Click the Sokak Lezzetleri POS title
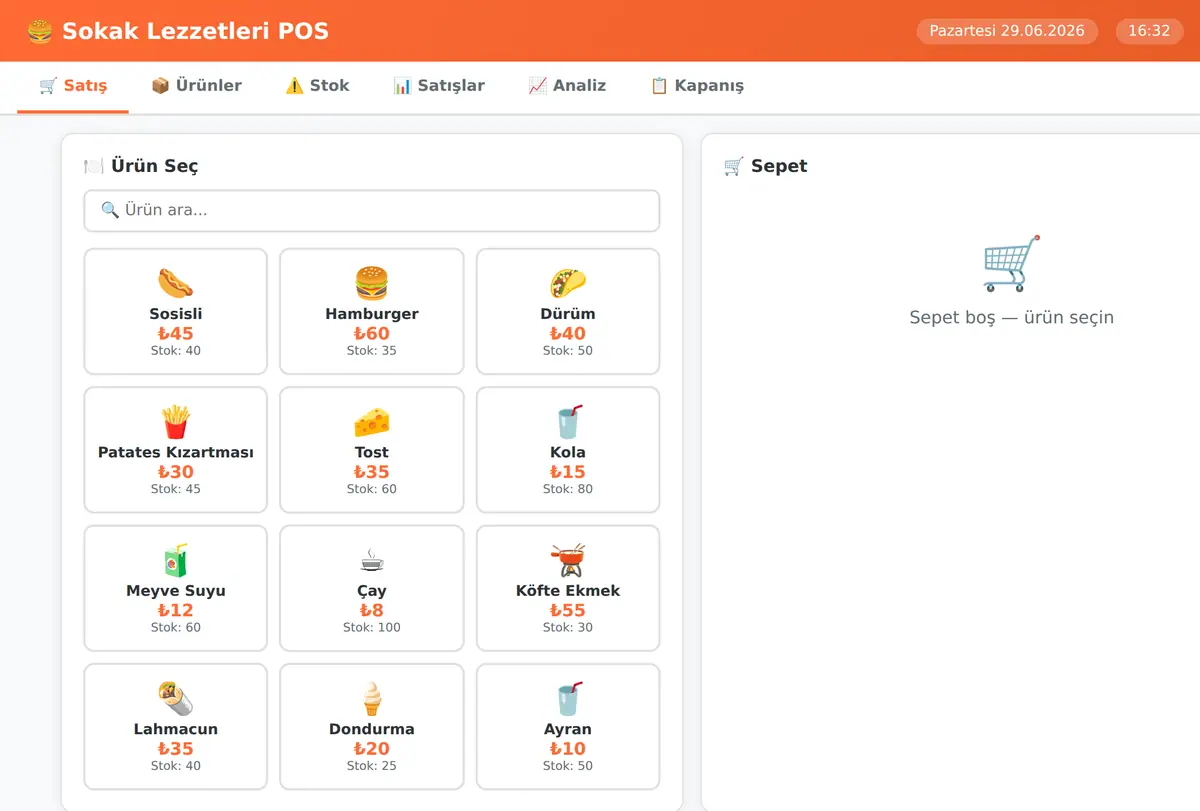1200x811 pixels. tap(195, 31)
